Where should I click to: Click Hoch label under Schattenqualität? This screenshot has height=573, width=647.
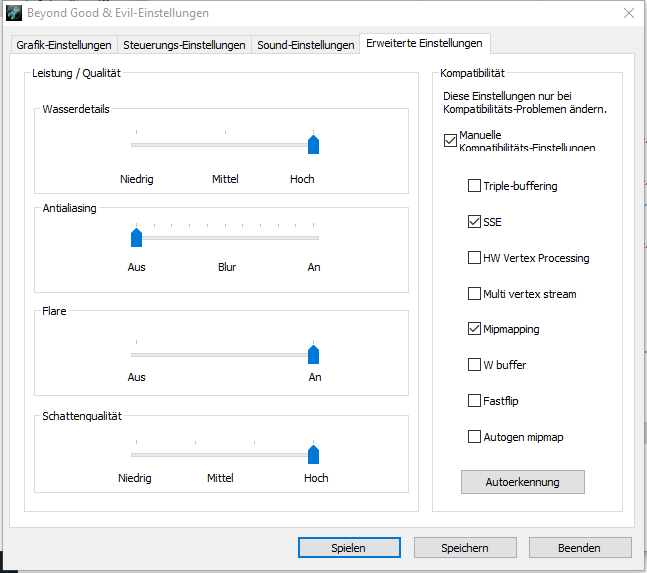316,478
